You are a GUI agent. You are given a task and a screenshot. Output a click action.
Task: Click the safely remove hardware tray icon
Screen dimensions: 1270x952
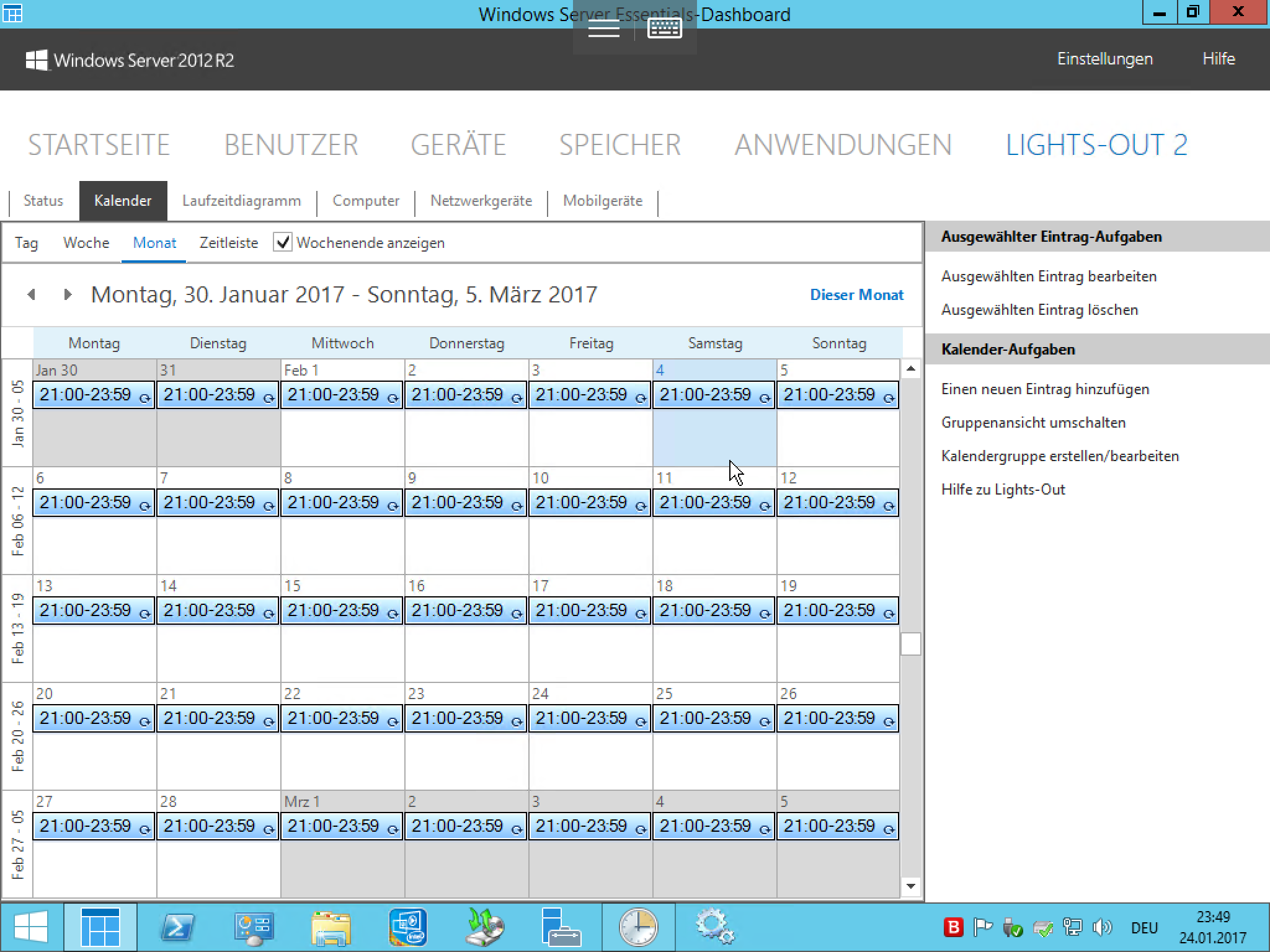click(1013, 928)
